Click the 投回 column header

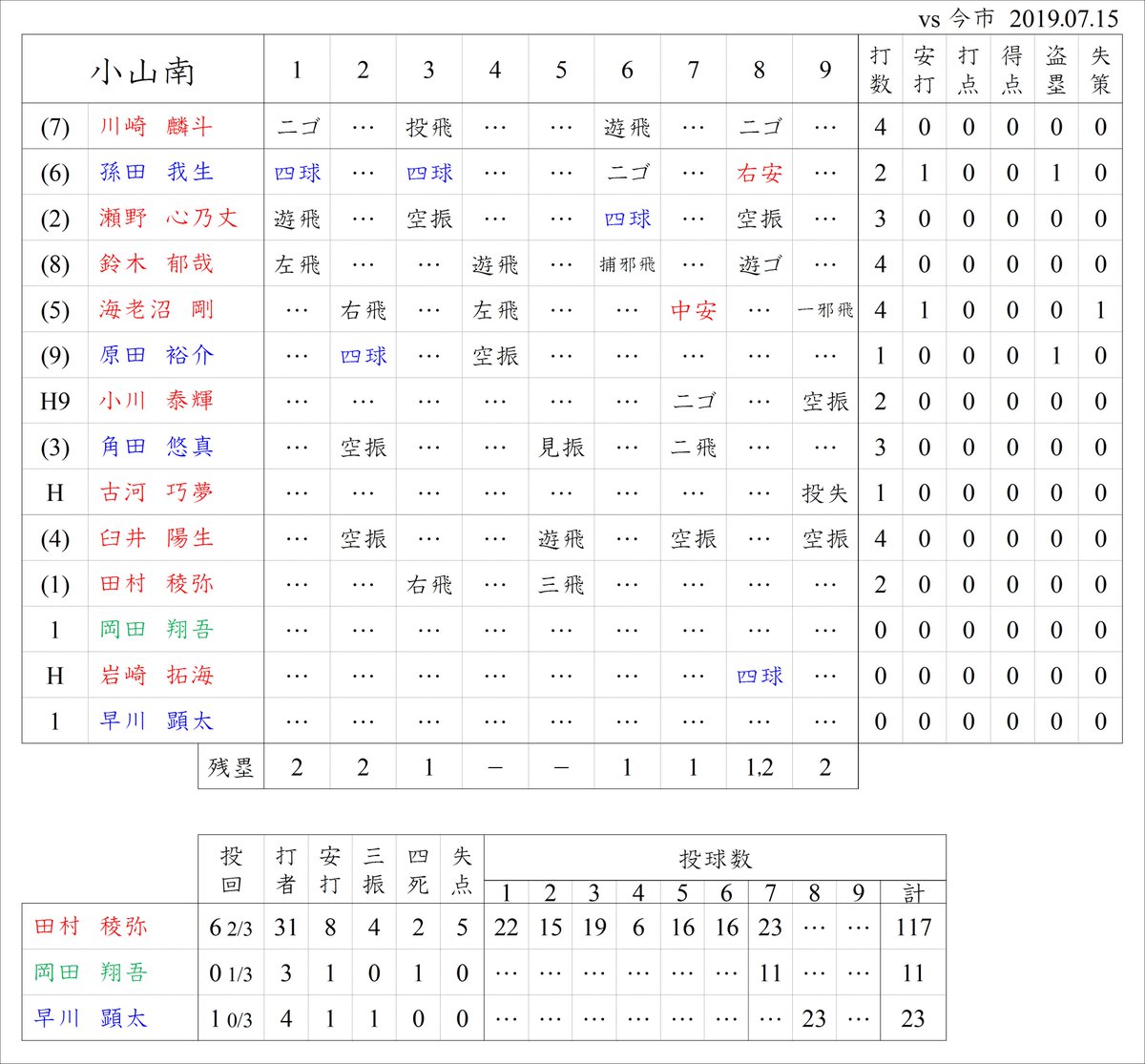tap(231, 869)
